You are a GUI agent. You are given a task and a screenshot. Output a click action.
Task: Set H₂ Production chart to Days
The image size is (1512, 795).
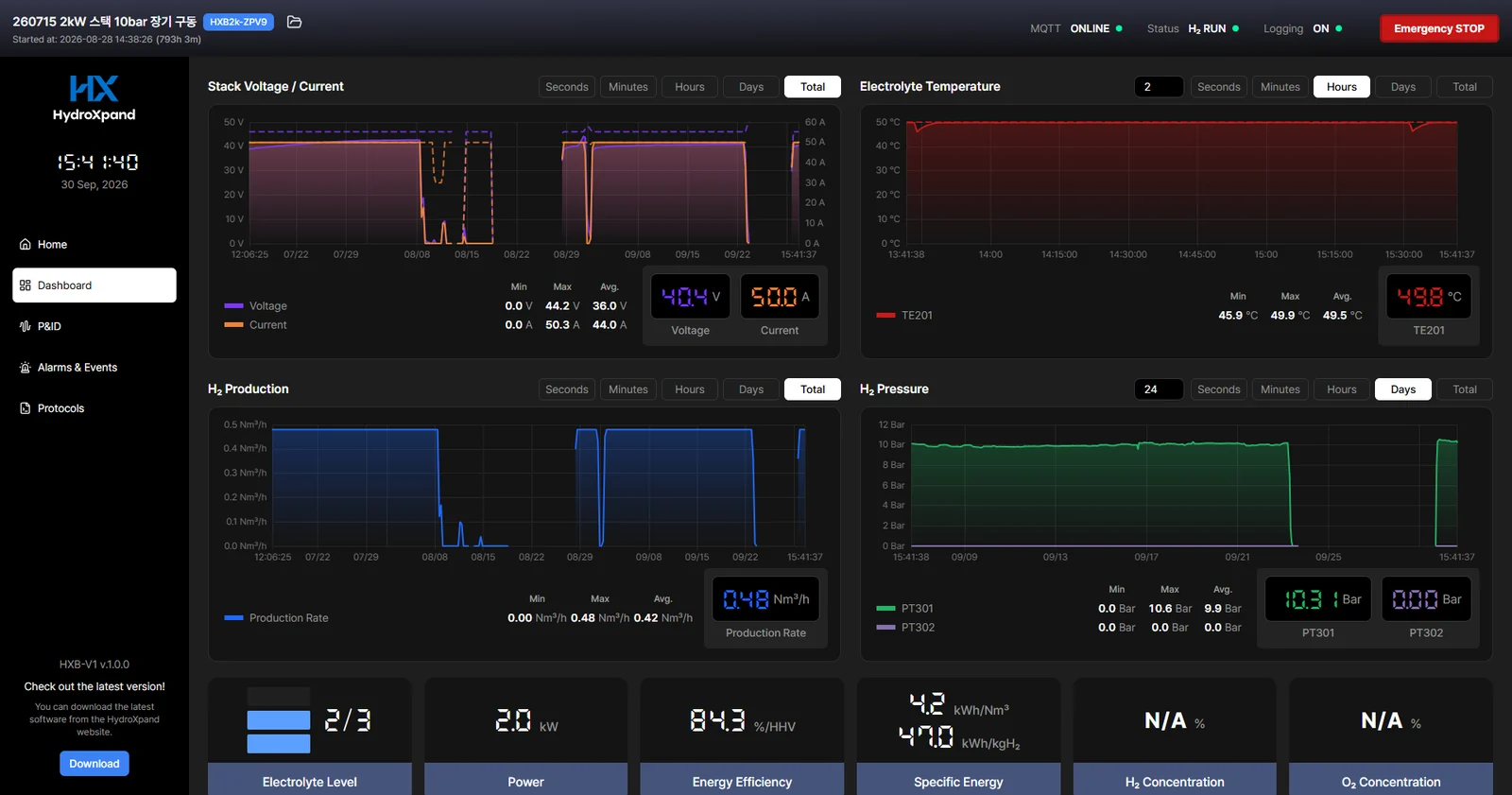[751, 389]
